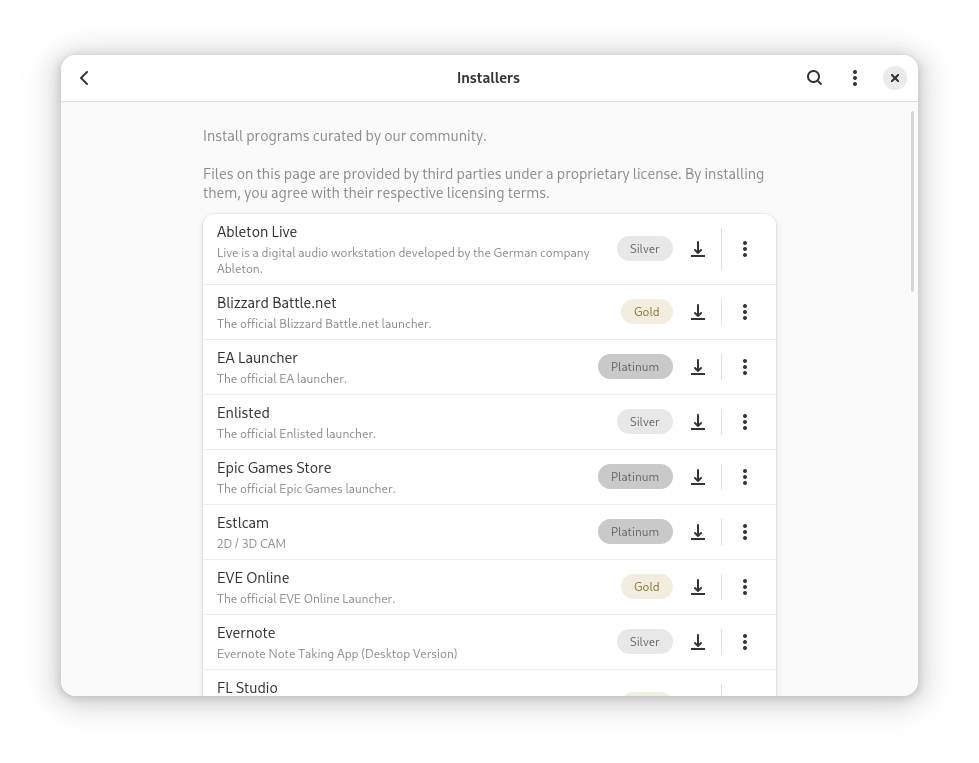Open the Evernote row options menu
The width and height of the screenshot is (979, 763).
click(745, 642)
